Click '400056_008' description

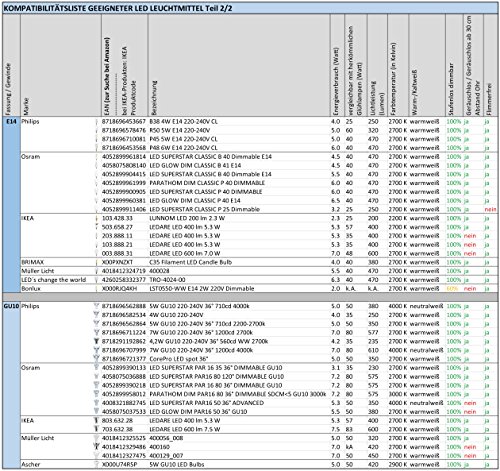(x=166, y=438)
